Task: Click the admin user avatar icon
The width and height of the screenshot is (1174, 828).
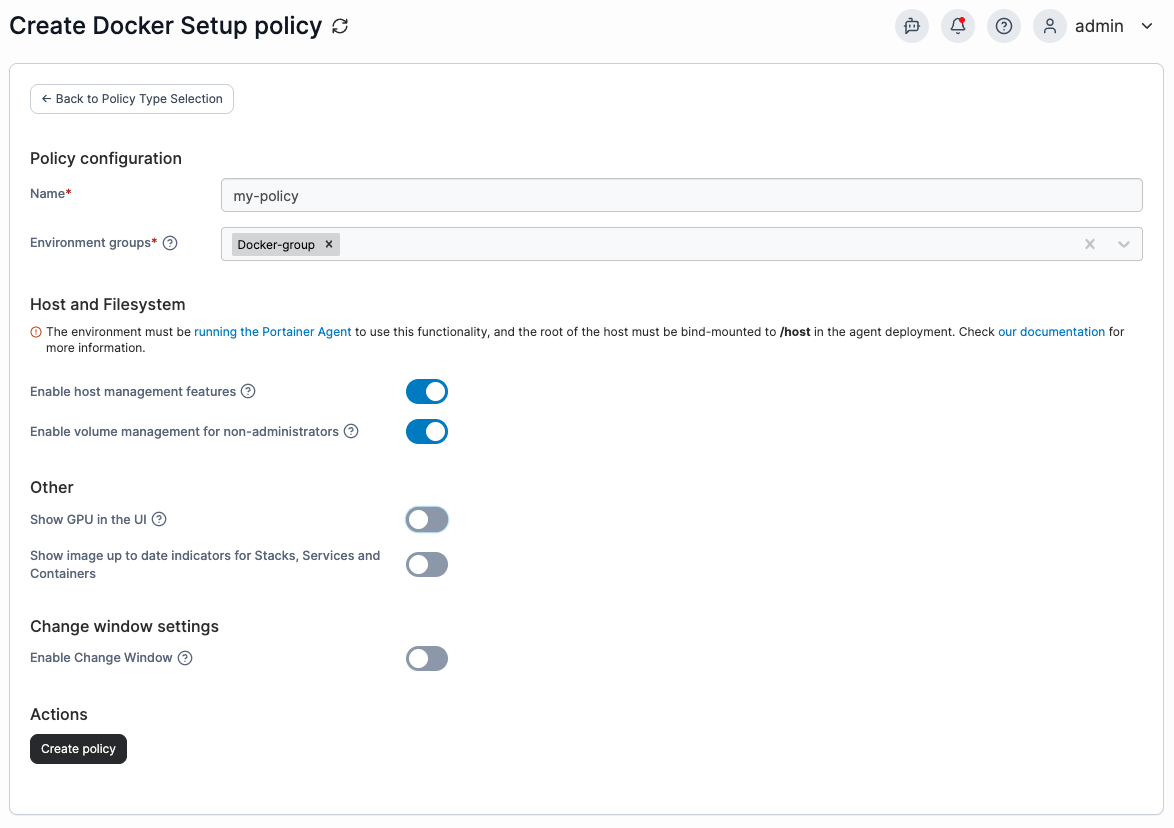Action: [1050, 27]
